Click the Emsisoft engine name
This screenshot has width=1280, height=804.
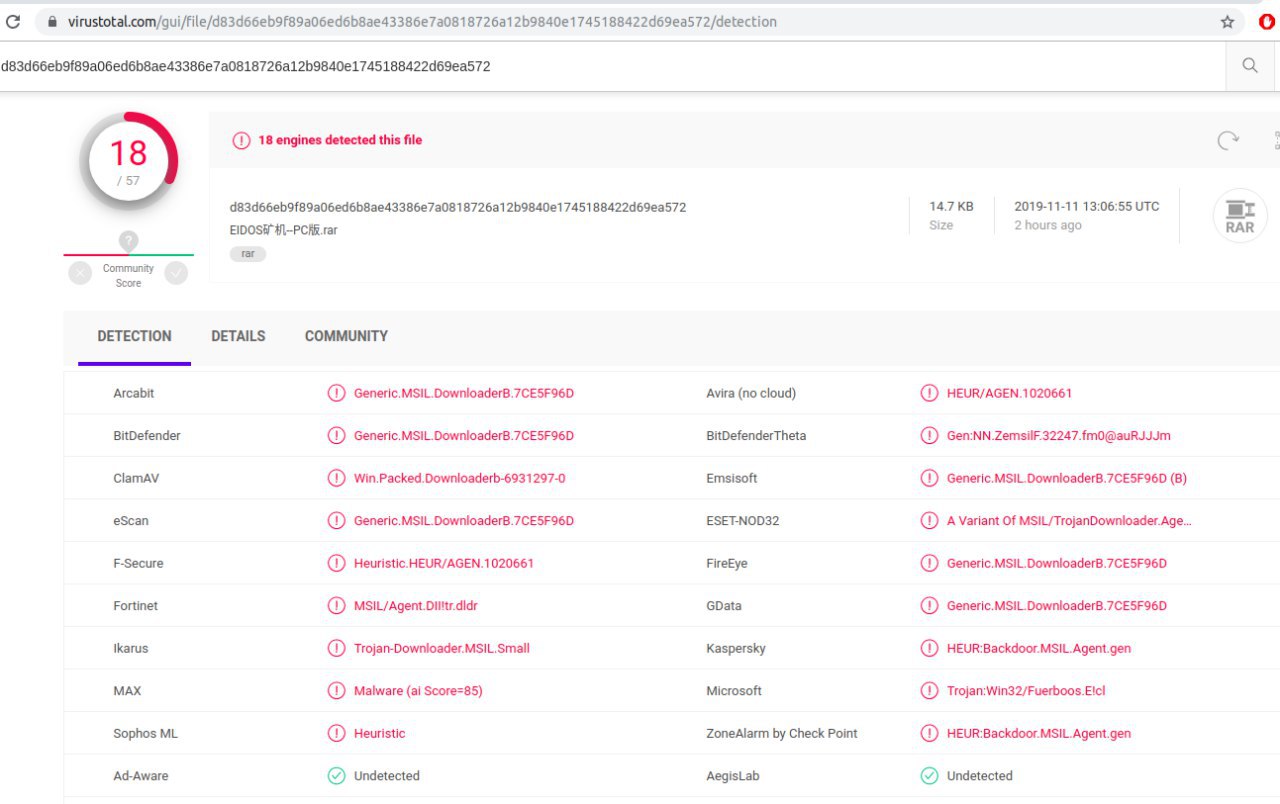point(732,478)
